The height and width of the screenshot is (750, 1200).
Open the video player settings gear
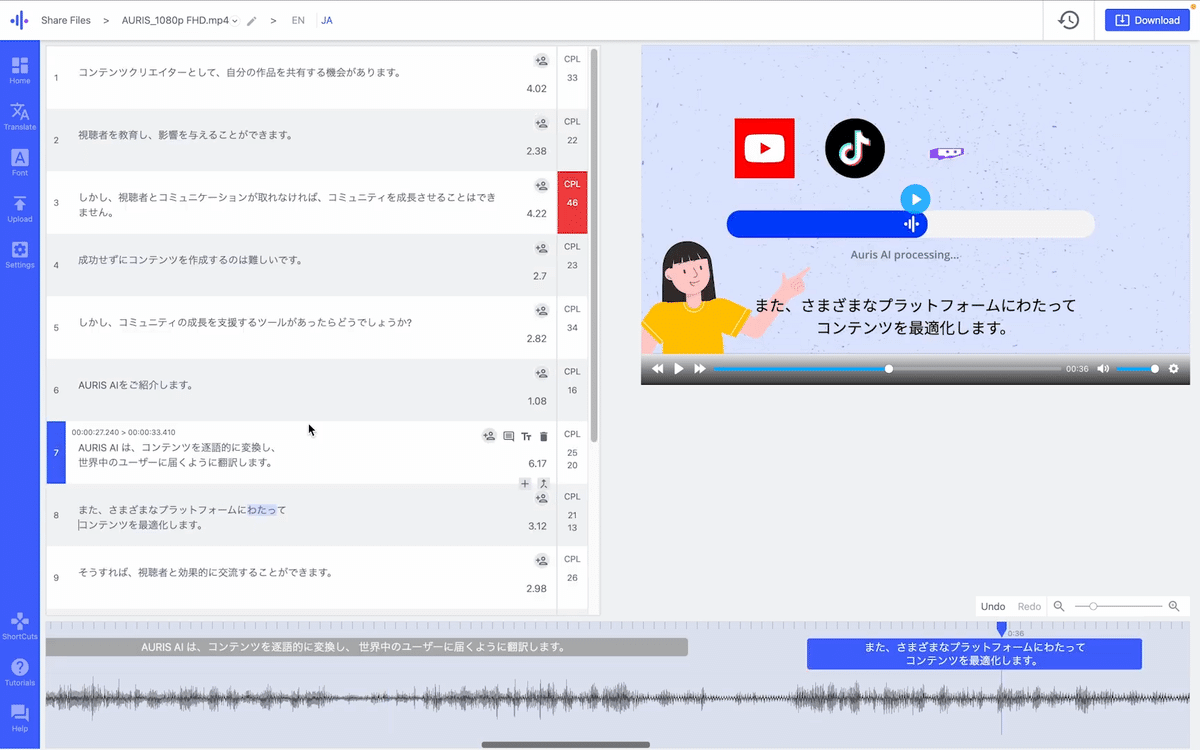pos(1174,369)
